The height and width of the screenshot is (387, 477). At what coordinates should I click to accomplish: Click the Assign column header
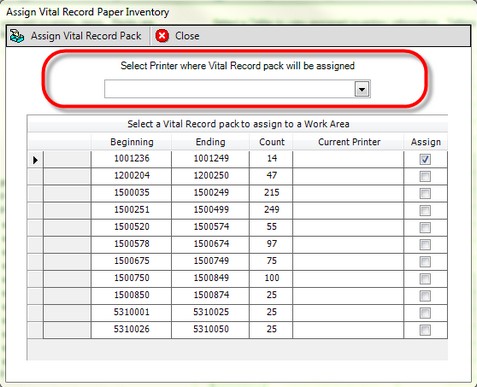point(426,142)
